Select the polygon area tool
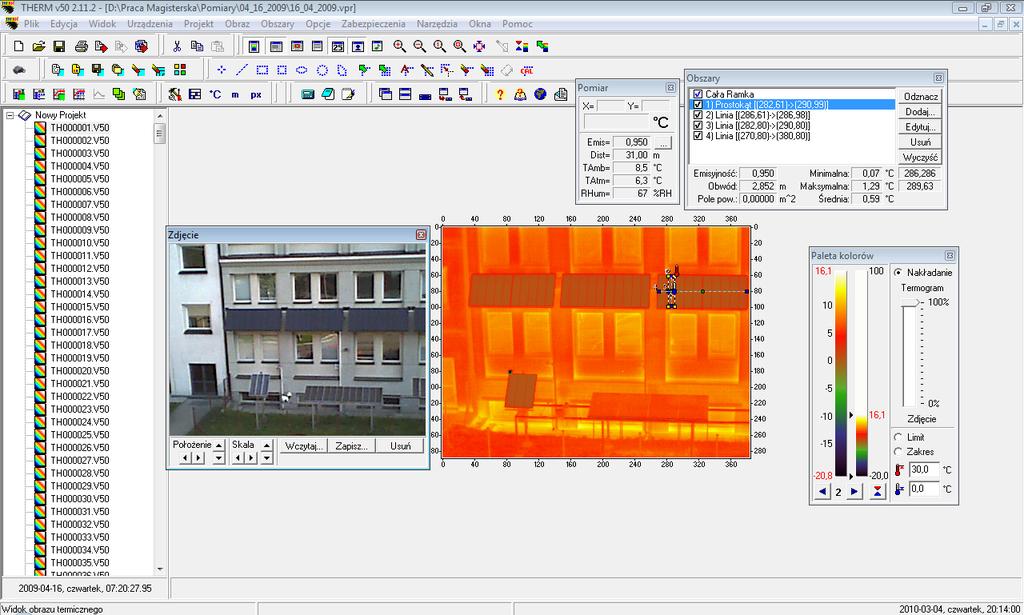Viewport: 1024px width, 615px height. (342, 70)
